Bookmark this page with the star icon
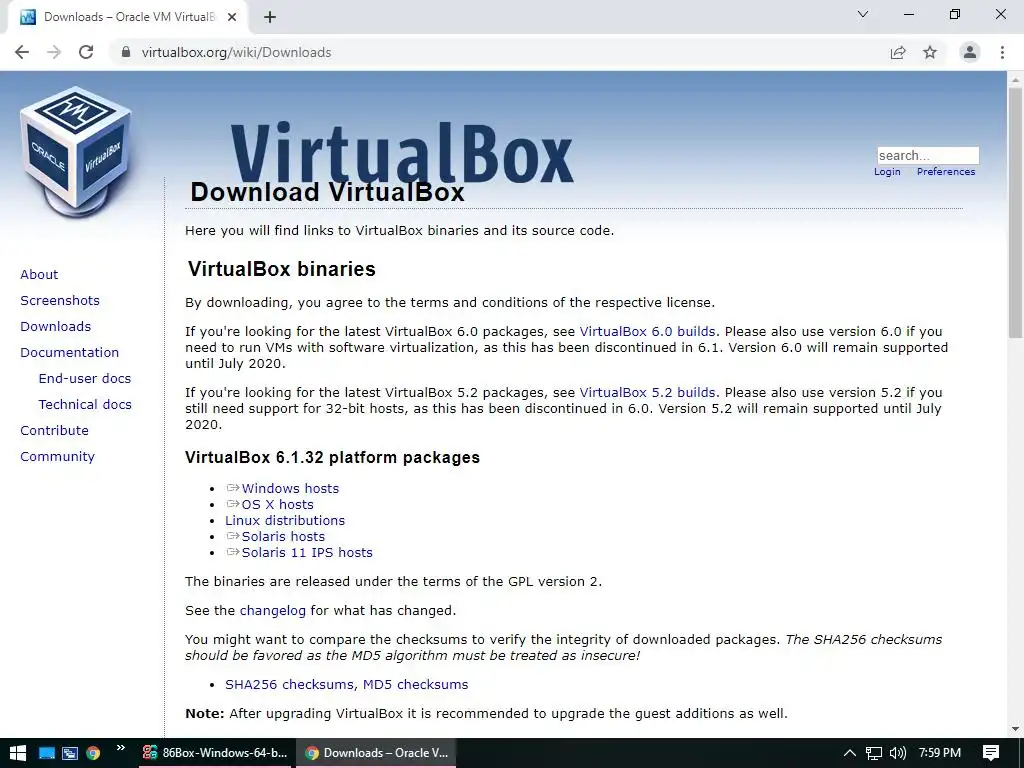The width and height of the screenshot is (1024, 768). (x=930, y=52)
